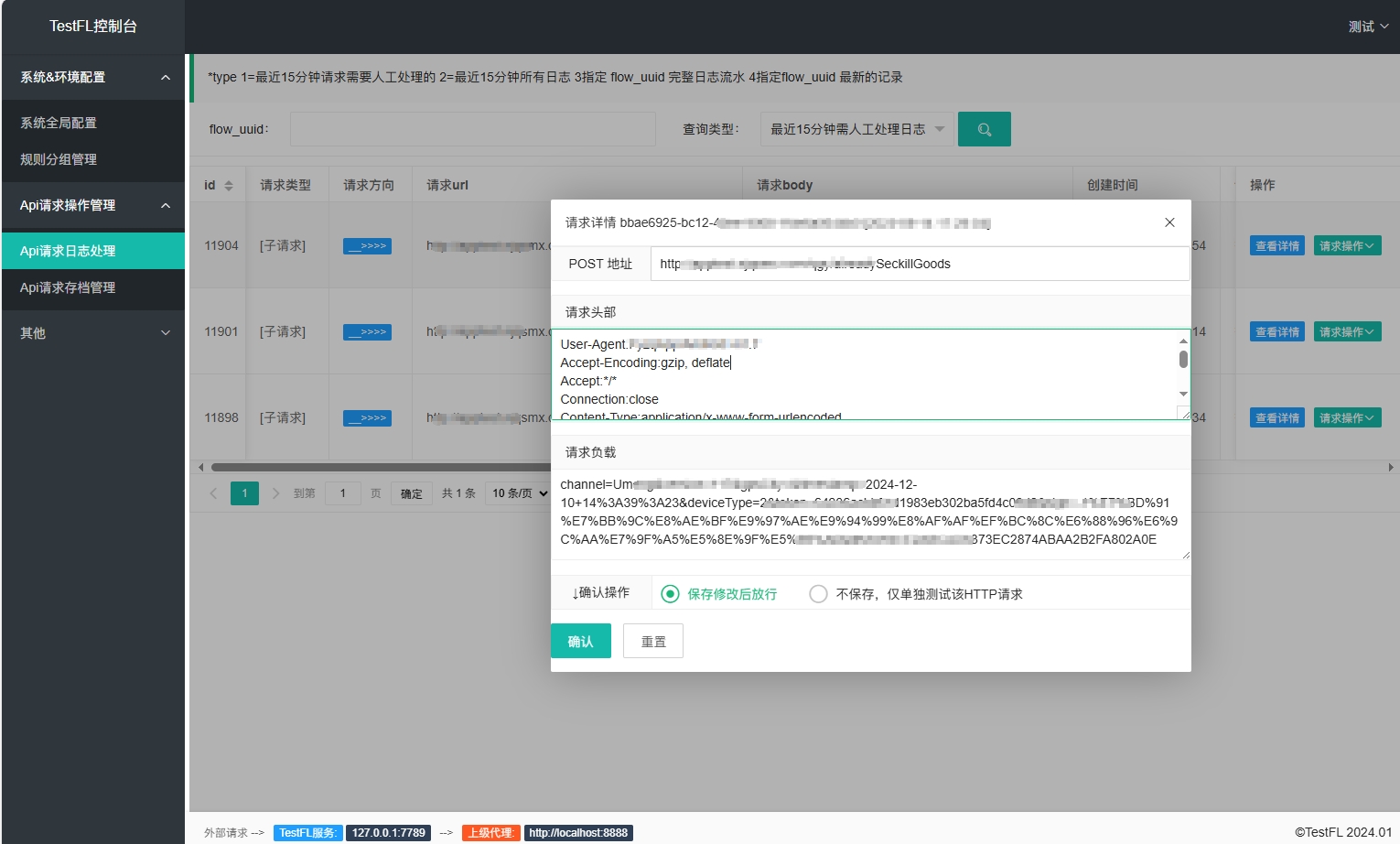Image resolution: width=1400 pixels, height=844 pixels.
Task: Go to previous page arrow in pagination
Action: [x=213, y=493]
